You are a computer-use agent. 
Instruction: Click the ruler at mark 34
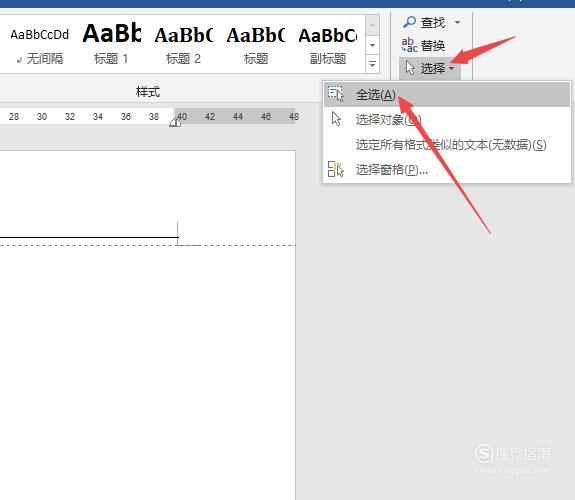pyautogui.click(x=98, y=117)
